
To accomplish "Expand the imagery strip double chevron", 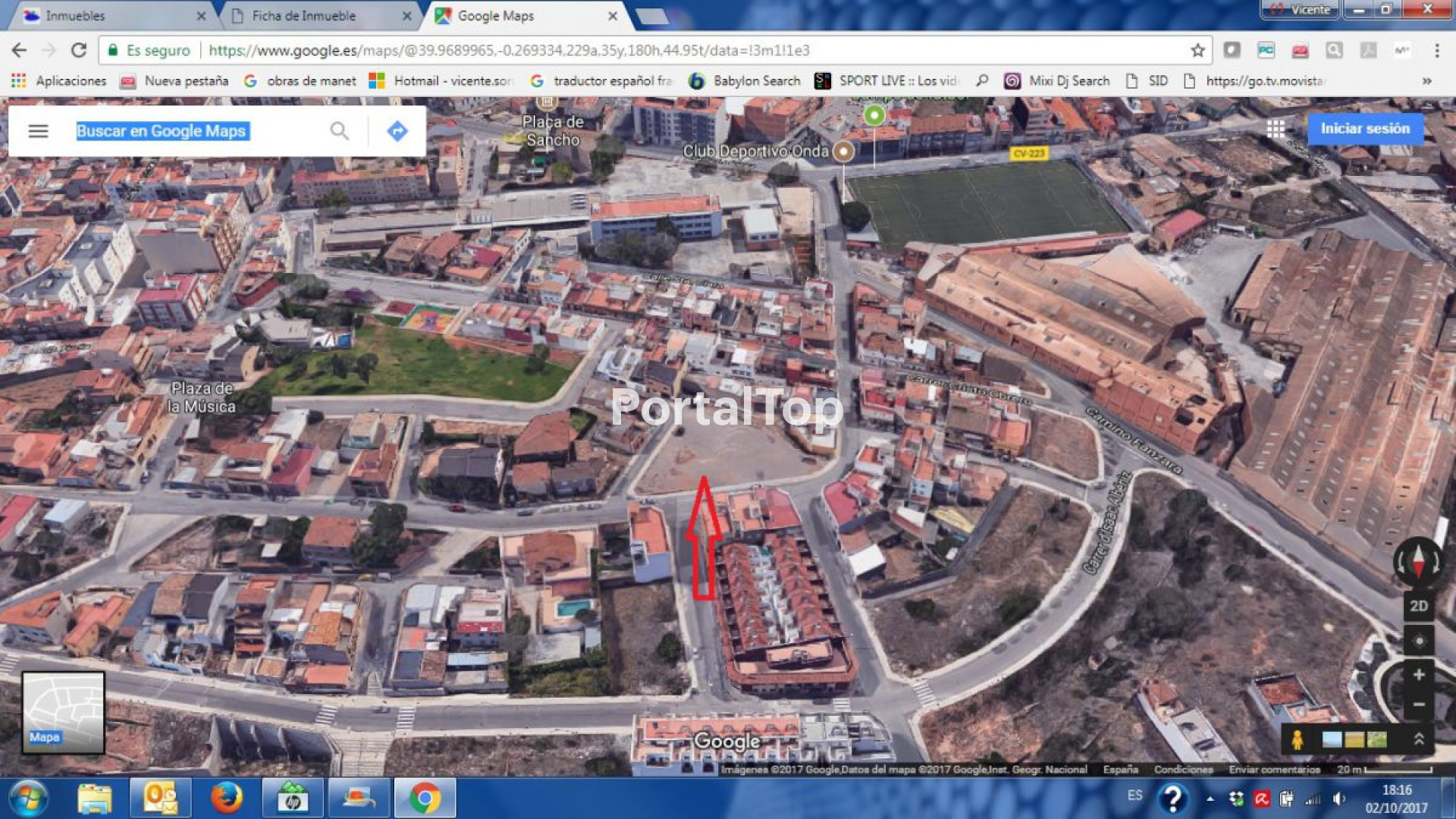I will tap(1418, 739).
